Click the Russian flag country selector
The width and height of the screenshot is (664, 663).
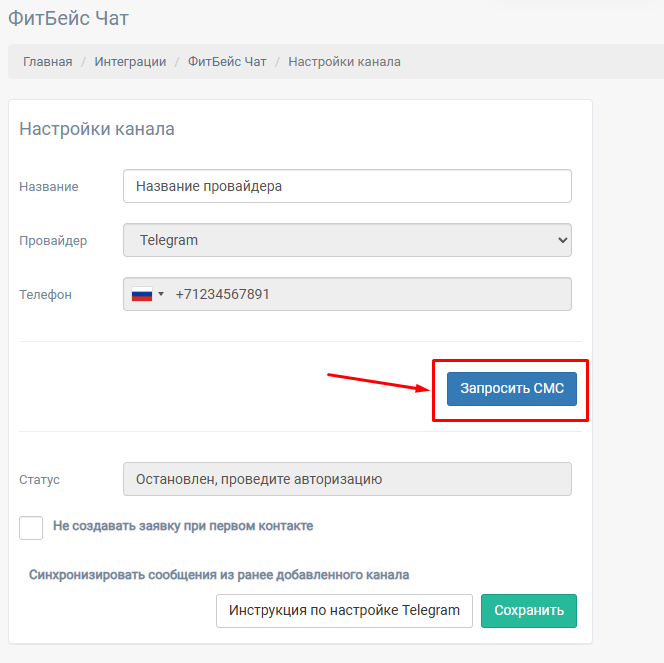[142, 294]
